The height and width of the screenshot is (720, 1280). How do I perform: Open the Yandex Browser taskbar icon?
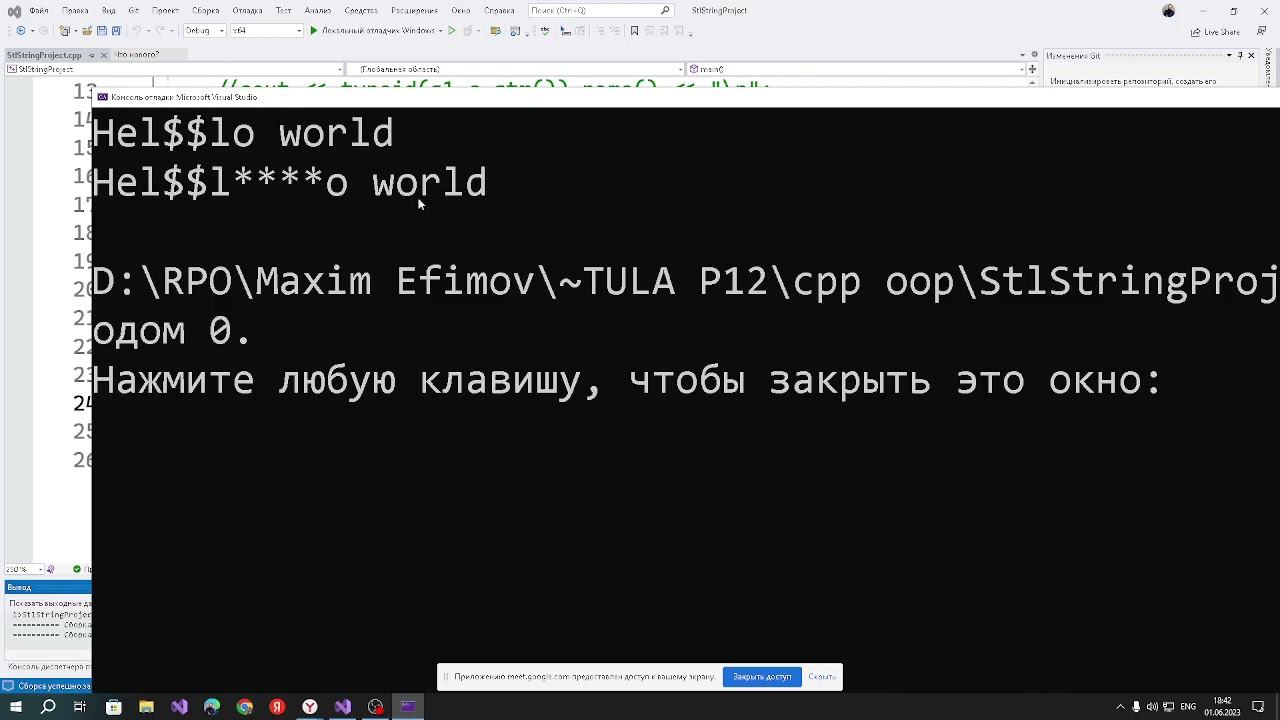tap(310, 707)
